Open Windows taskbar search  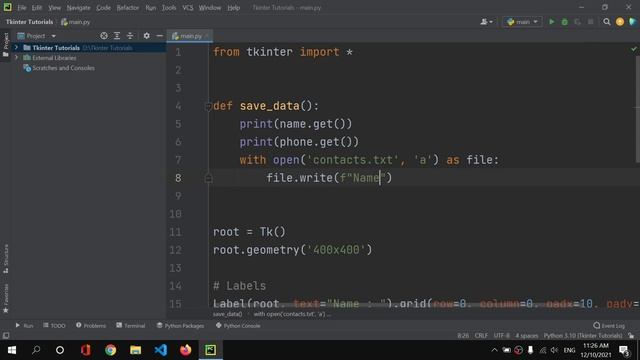36,350
